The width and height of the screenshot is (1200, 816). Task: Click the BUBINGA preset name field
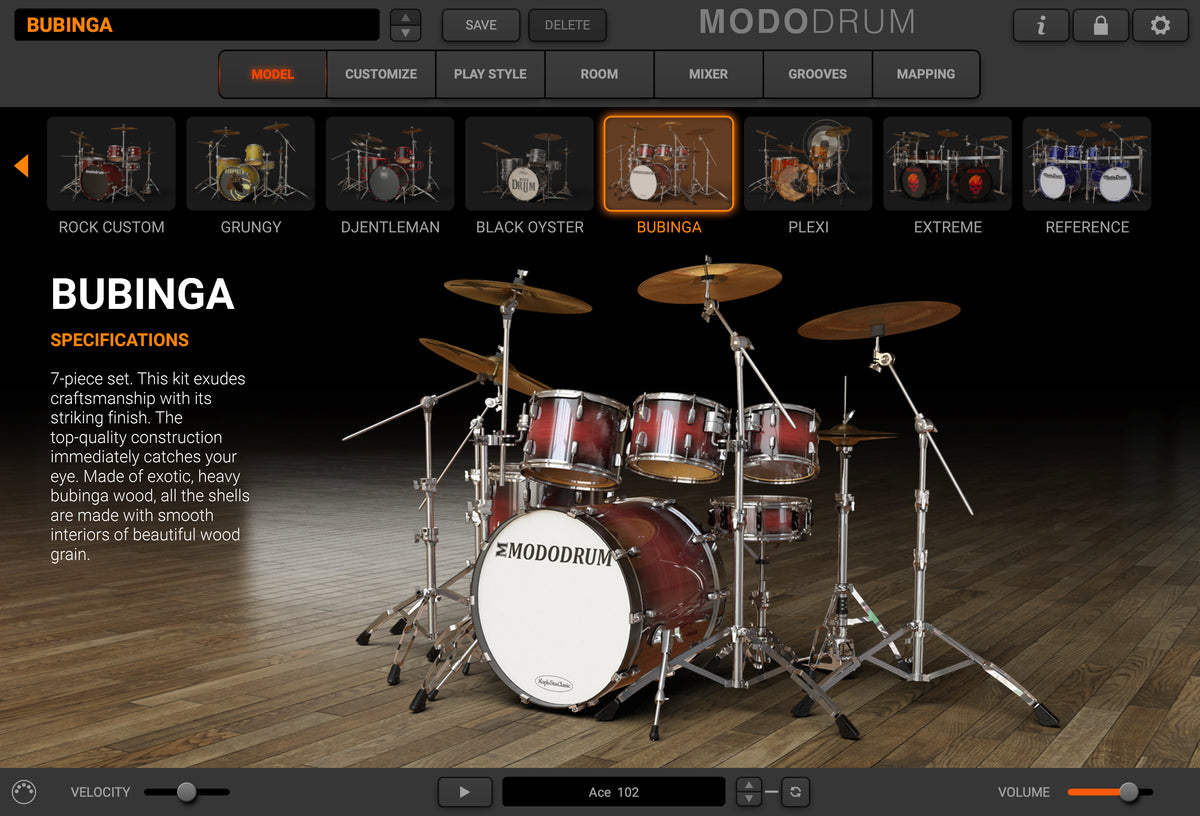197,25
